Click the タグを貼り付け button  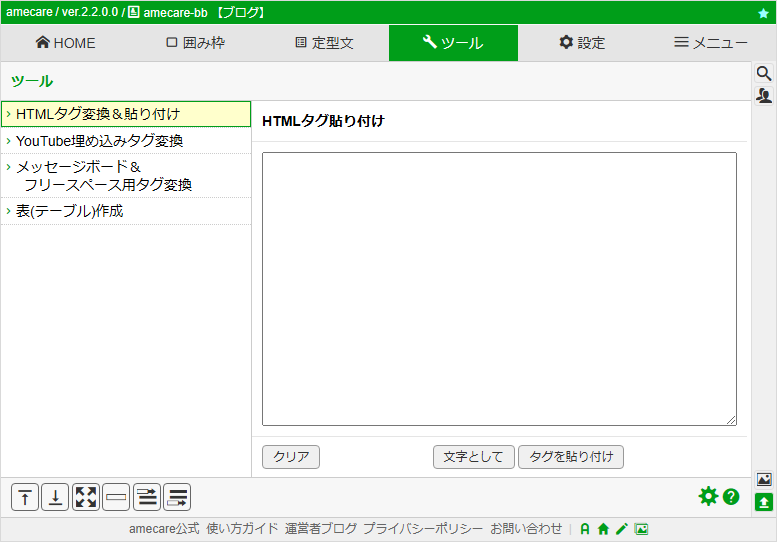click(x=571, y=457)
